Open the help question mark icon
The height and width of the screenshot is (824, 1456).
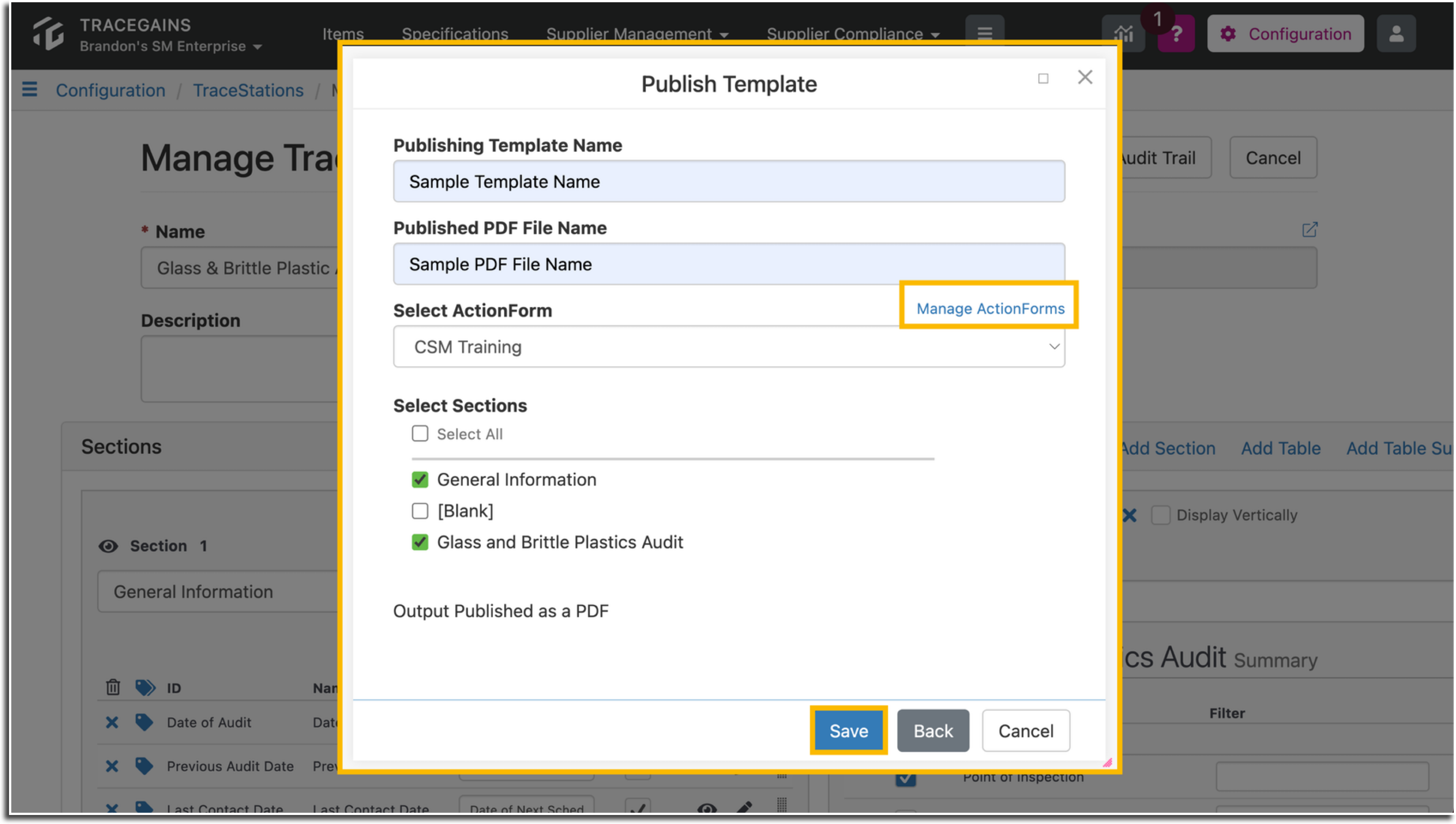[x=1176, y=34]
